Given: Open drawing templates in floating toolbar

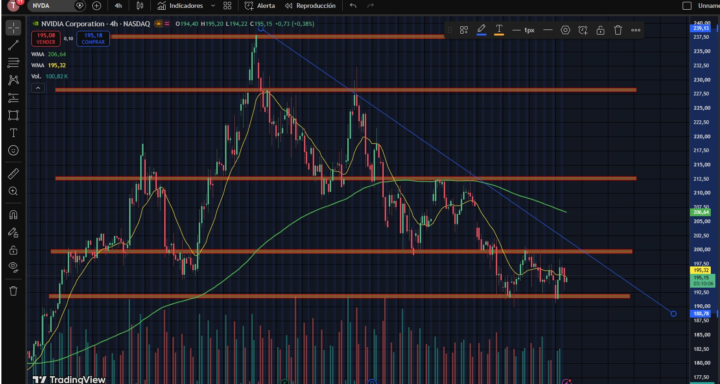Looking at the screenshot, I should tap(464, 30).
